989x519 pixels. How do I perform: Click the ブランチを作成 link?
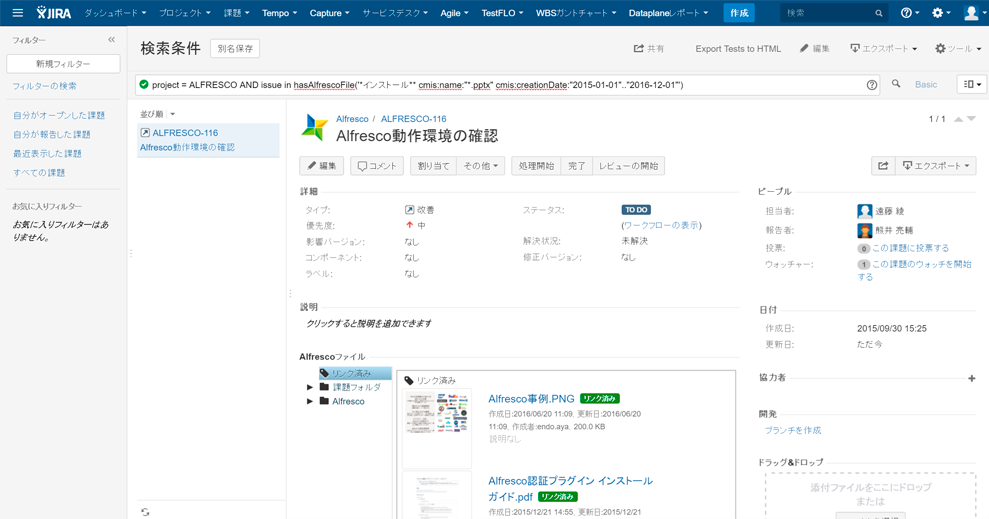click(793, 430)
